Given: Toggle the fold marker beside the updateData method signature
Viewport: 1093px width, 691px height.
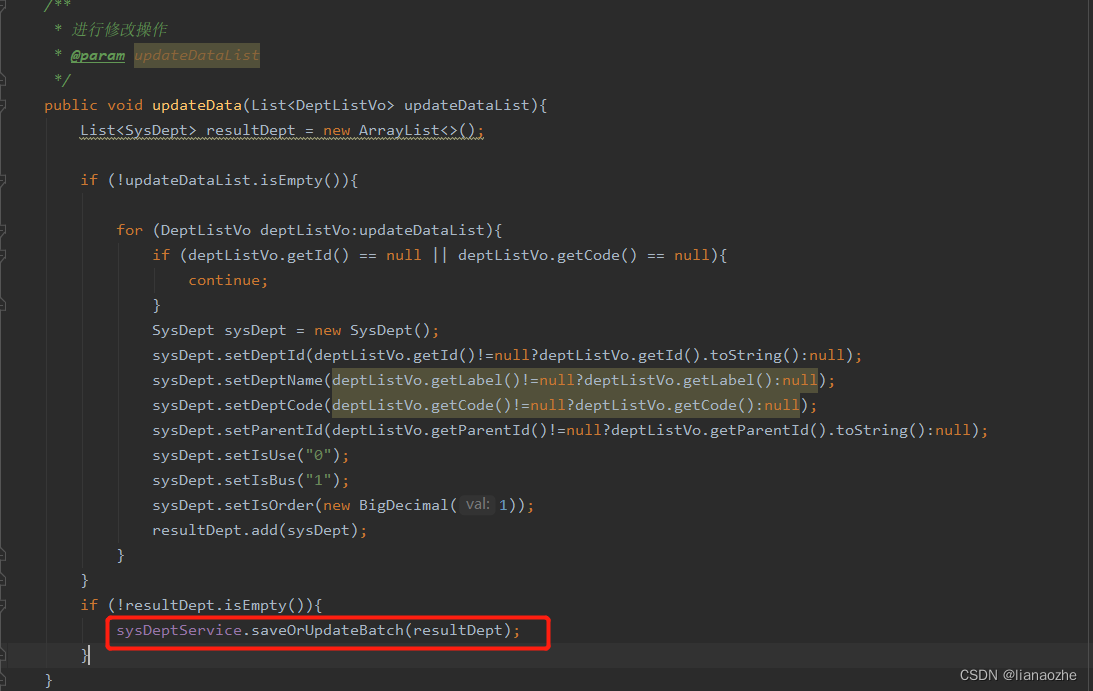Looking at the screenshot, I should (3, 105).
